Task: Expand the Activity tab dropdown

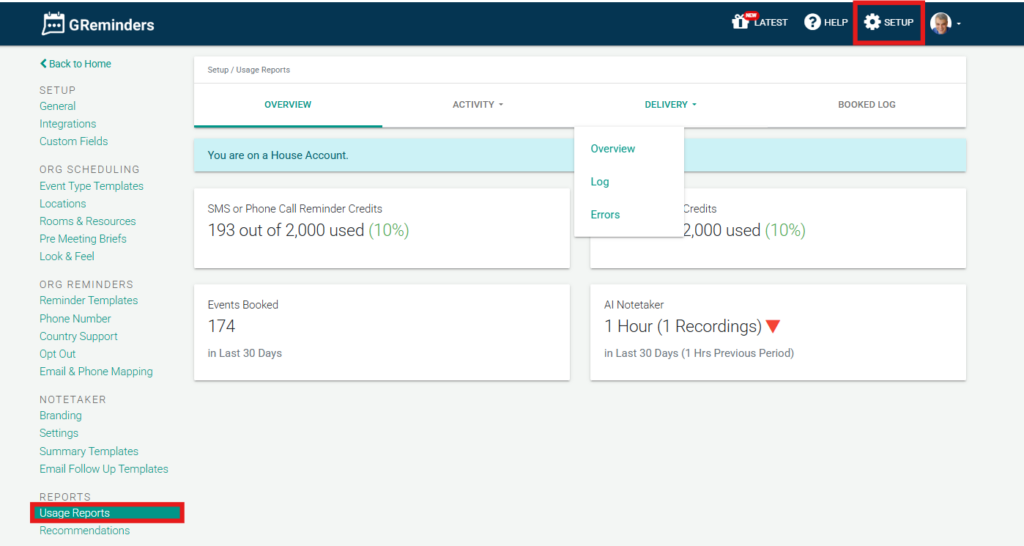Action: click(x=477, y=105)
